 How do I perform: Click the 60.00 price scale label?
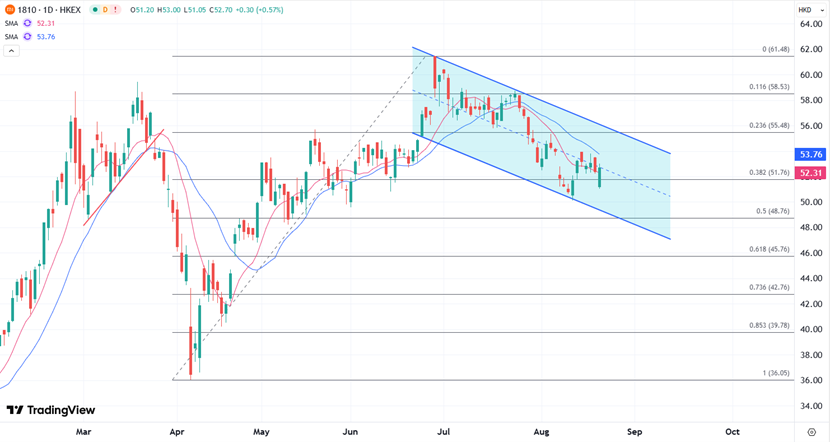click(x=811, y=75)
